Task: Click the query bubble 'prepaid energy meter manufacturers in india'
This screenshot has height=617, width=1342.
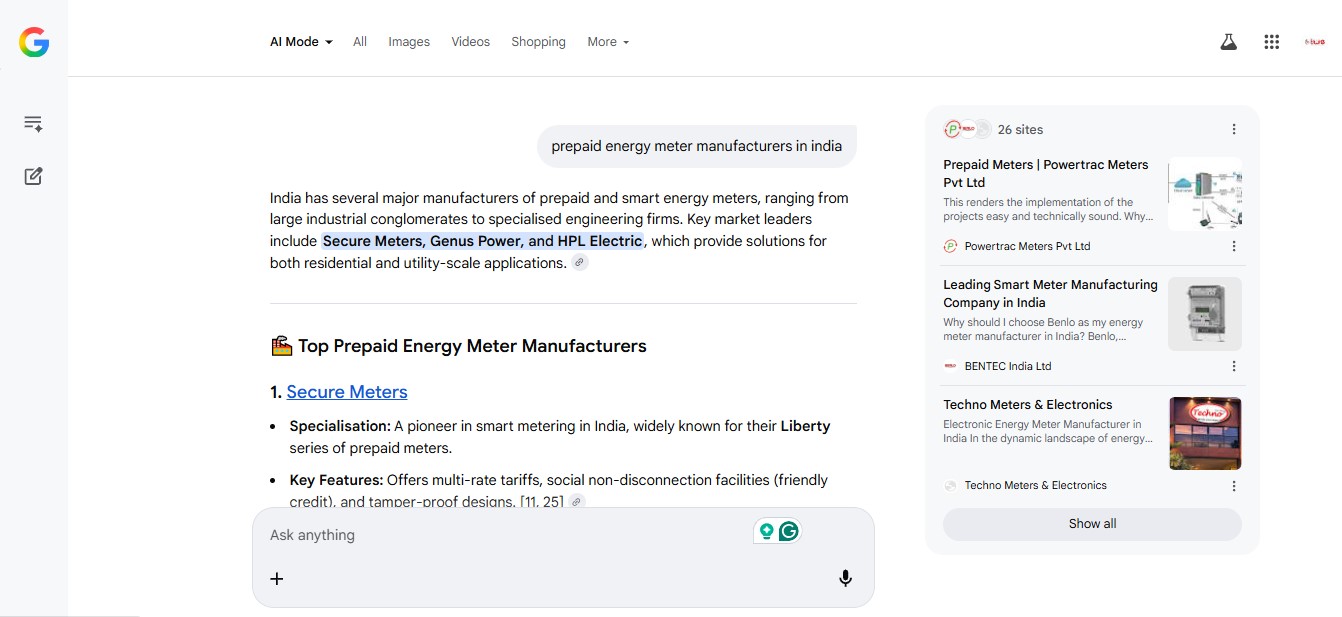Action: 697,146
